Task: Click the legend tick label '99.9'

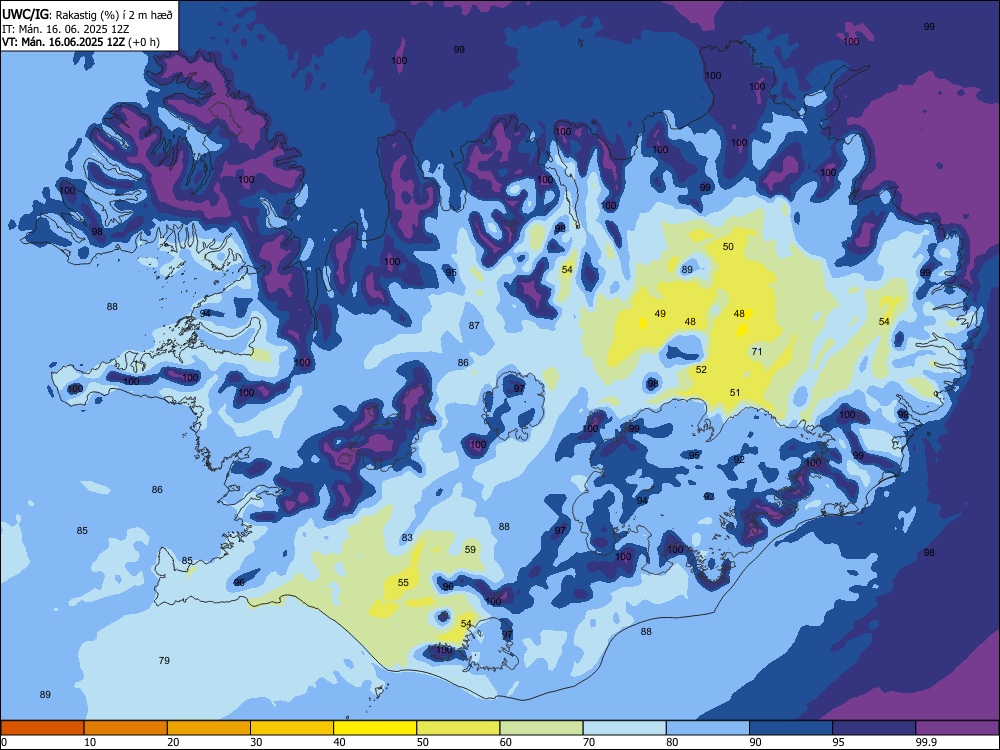Action: 925,742
